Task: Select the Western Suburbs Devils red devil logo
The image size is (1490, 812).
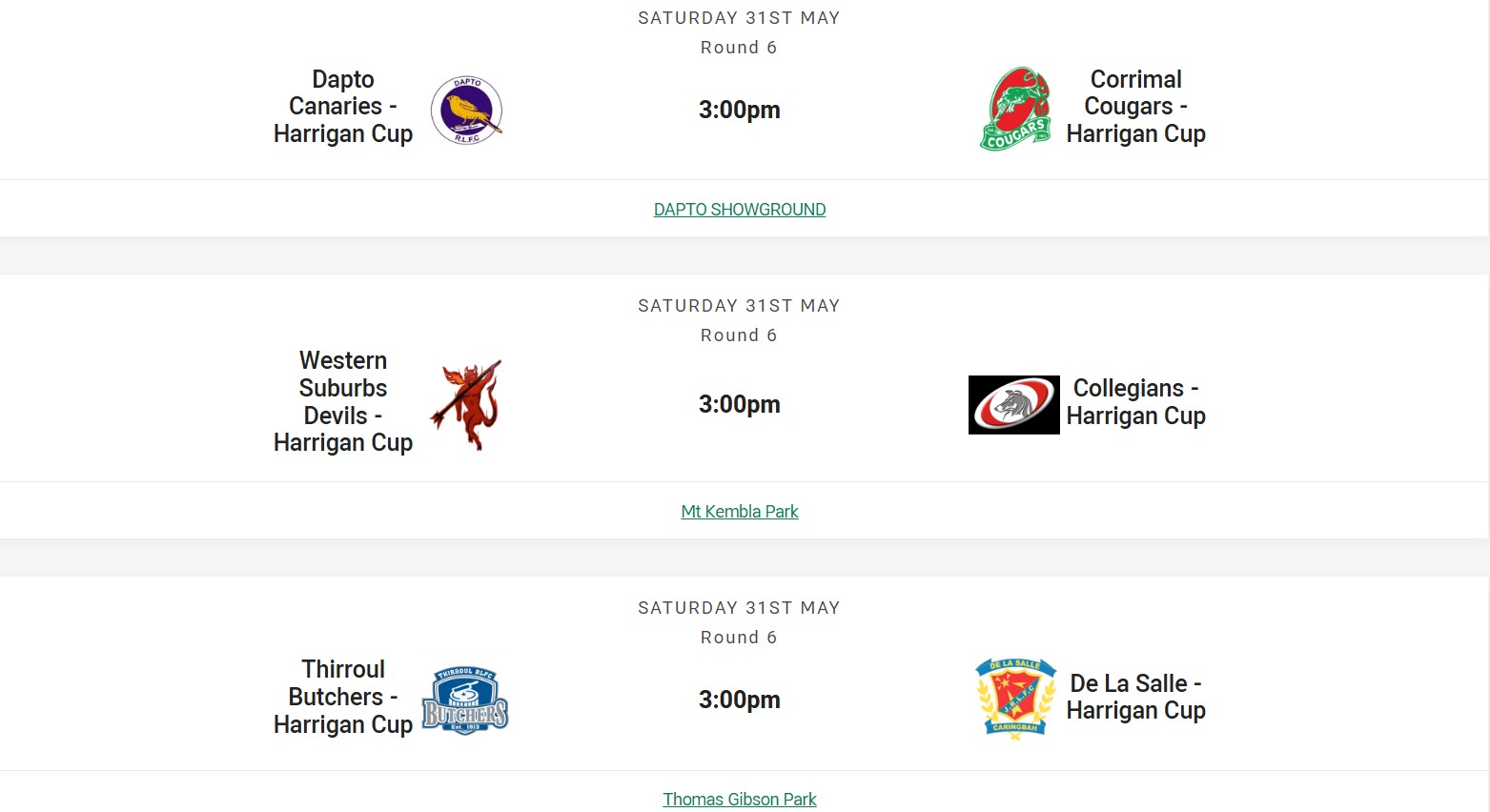Action: (x=466, y=404)
